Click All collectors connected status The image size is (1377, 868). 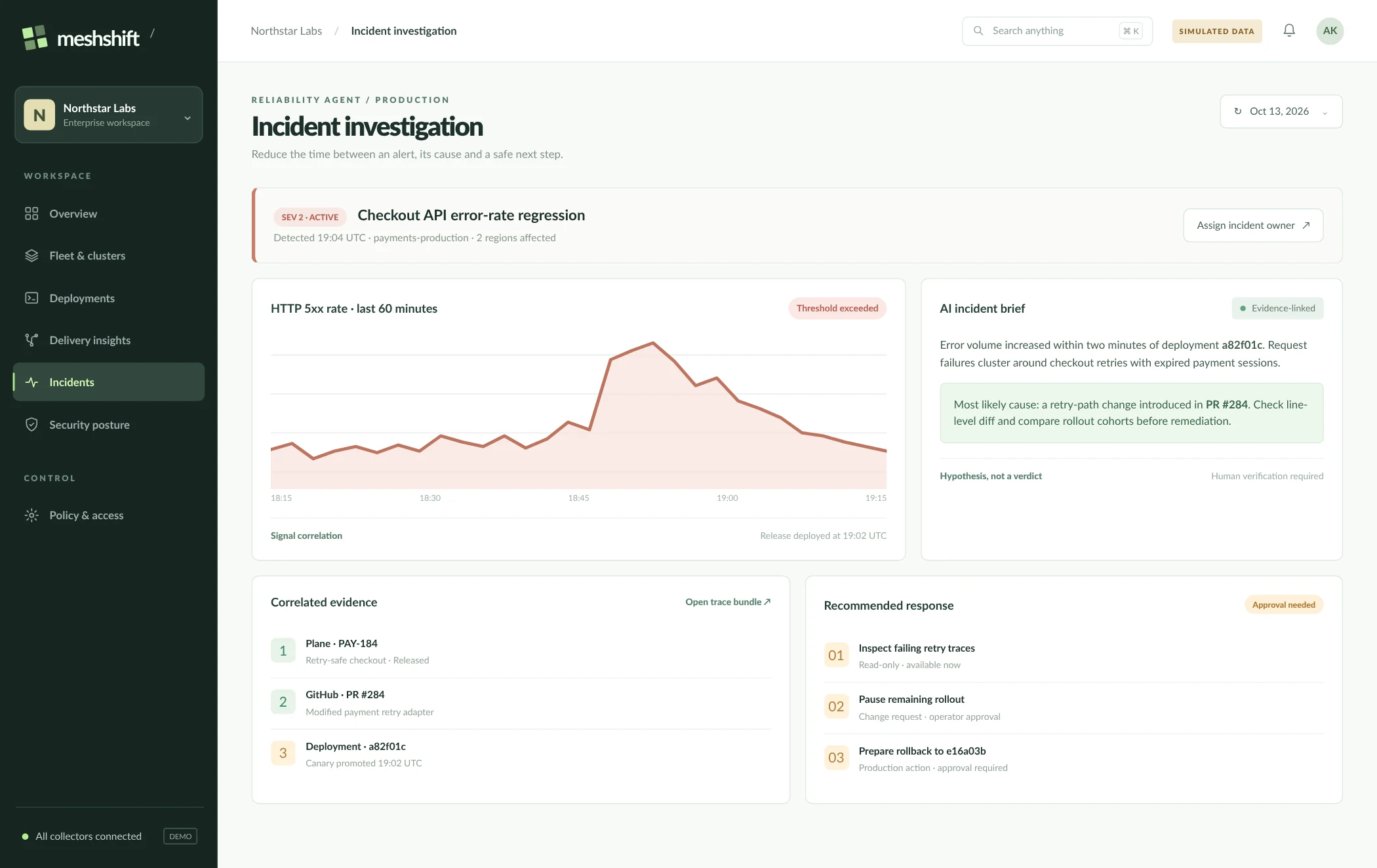click(x=82, y=837)
